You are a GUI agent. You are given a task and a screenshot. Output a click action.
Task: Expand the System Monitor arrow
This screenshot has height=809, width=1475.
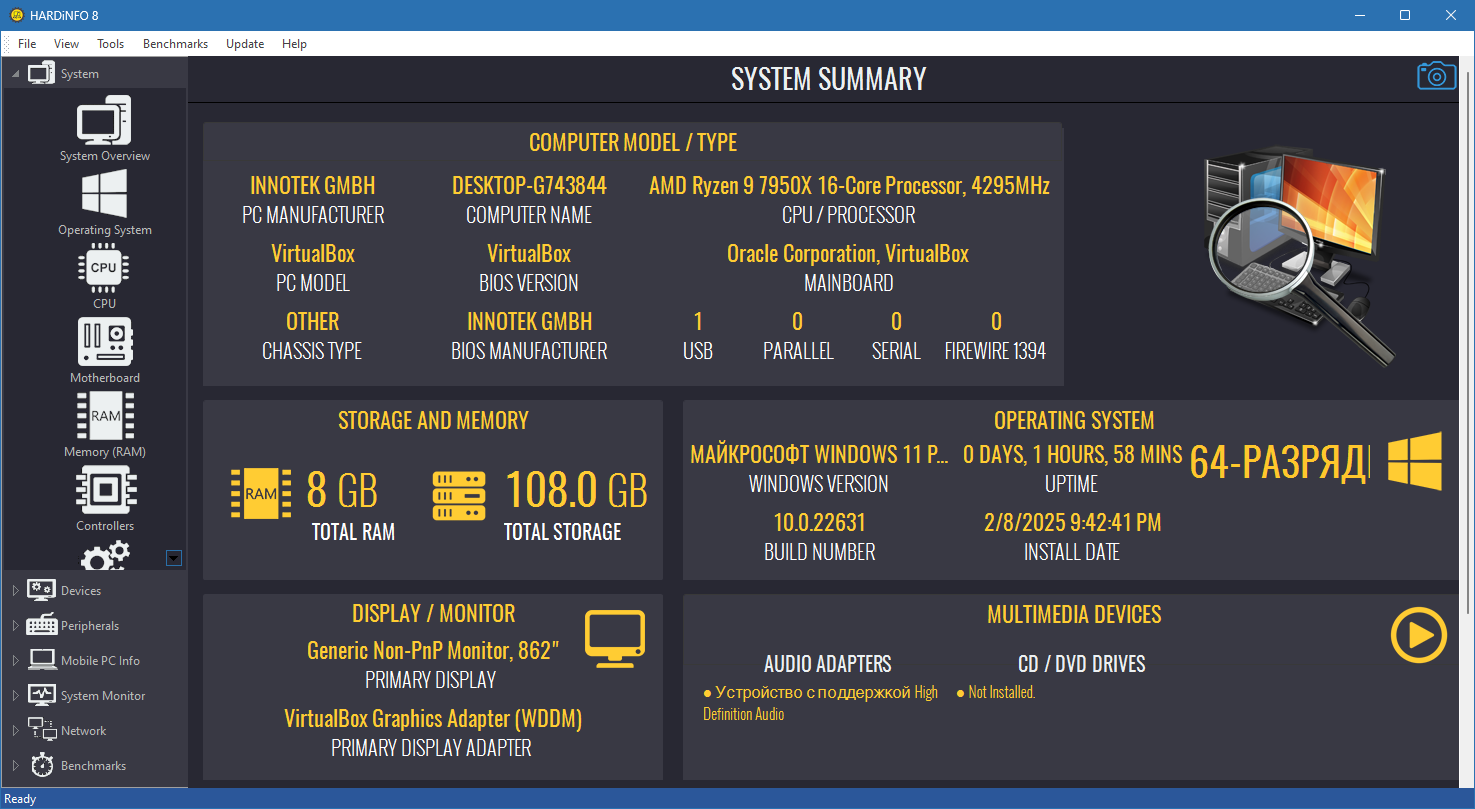(x=15, y=696)
